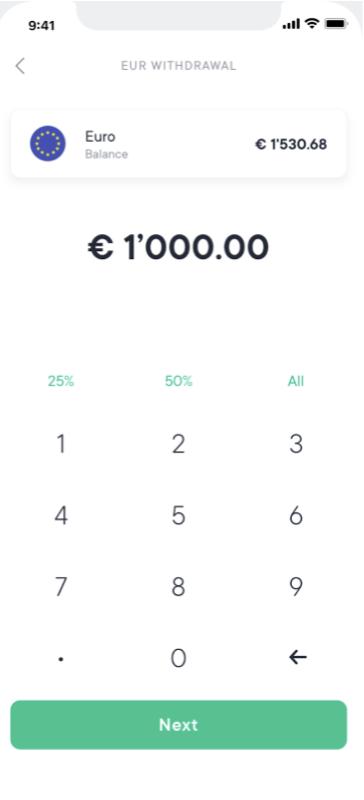The image size is (364, 800).
Task: Choose All to withdraw full balance
Action: click(296, 381)
